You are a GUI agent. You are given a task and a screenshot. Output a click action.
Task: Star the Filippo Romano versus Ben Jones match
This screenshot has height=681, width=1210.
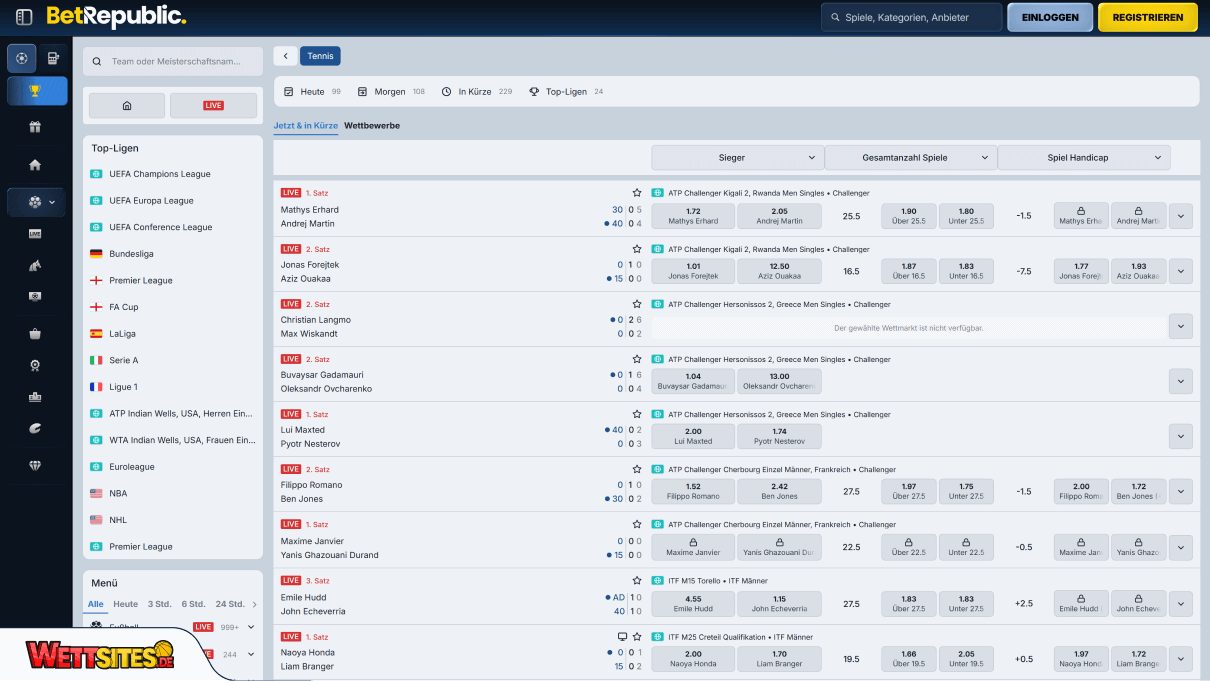coord(637,469)
